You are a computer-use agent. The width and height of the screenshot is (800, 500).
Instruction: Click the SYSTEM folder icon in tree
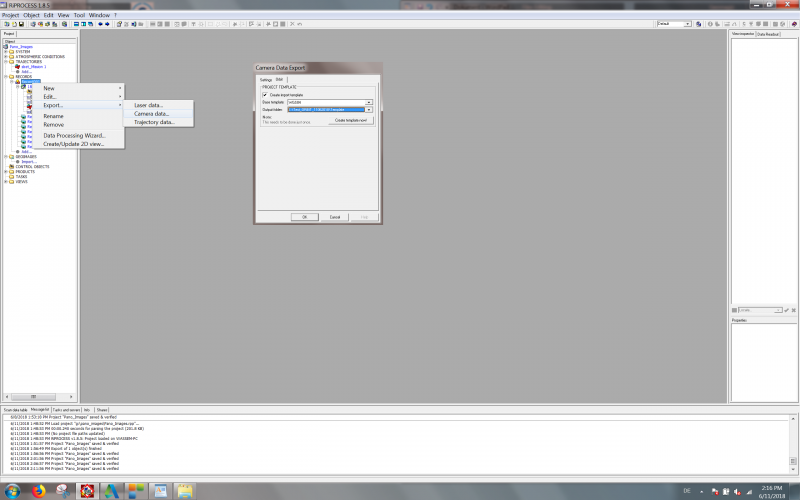[x=11, y=52]
